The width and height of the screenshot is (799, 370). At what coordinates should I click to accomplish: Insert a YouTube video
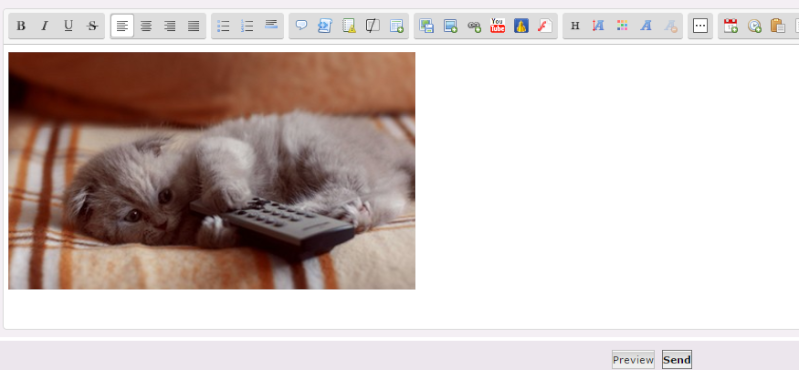(x=497, y=26)
